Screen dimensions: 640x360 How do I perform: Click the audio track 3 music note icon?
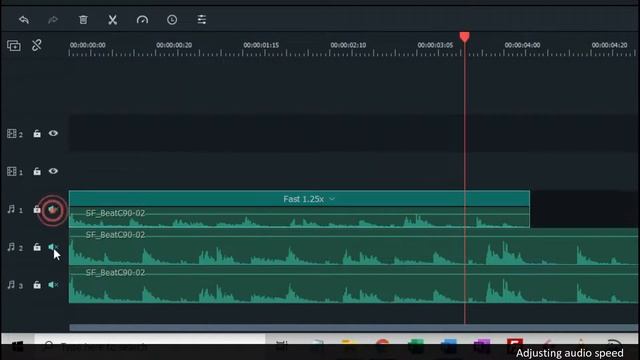(x=11, y=284)
